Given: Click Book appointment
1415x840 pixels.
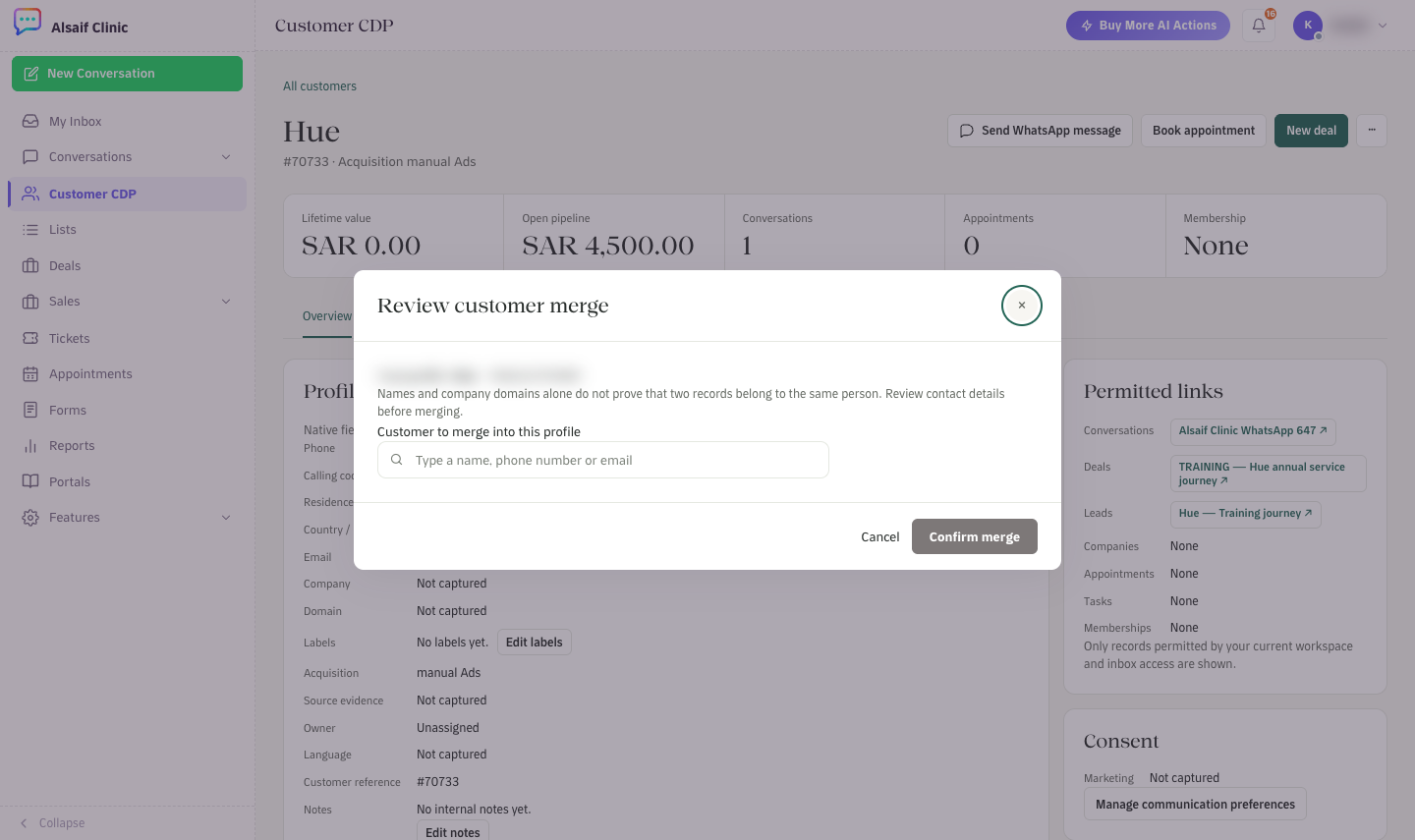Looking at the screenshot, I should (1204, 131).
